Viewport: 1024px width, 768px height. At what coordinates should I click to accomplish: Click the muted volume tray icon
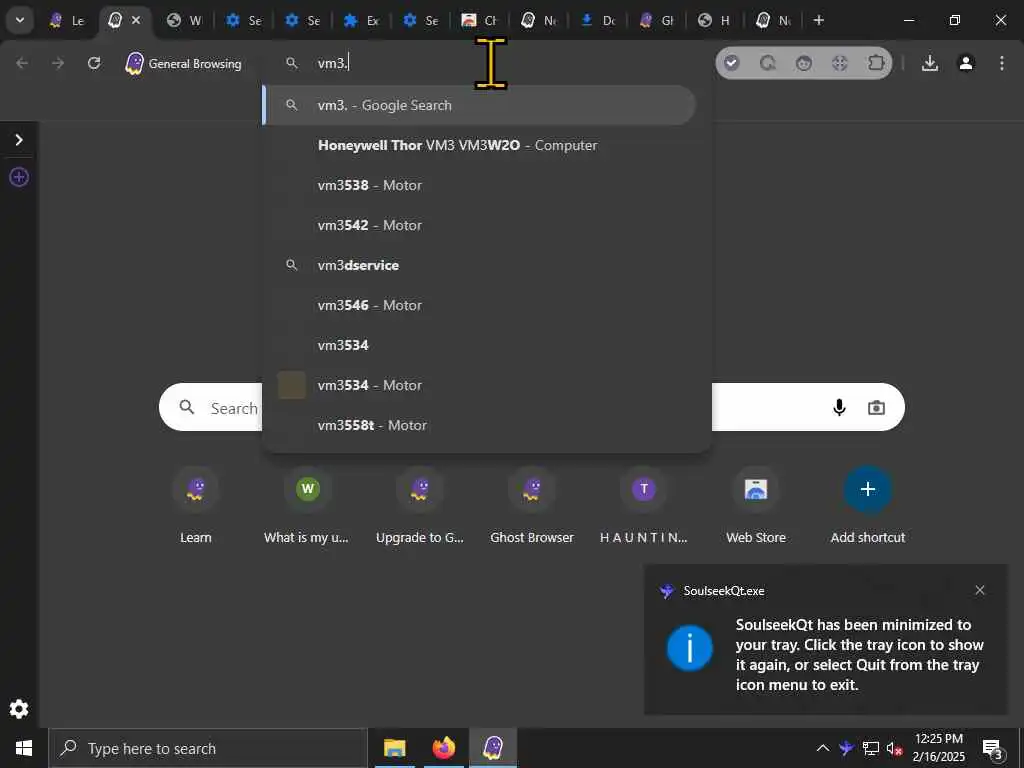[894, 748]
